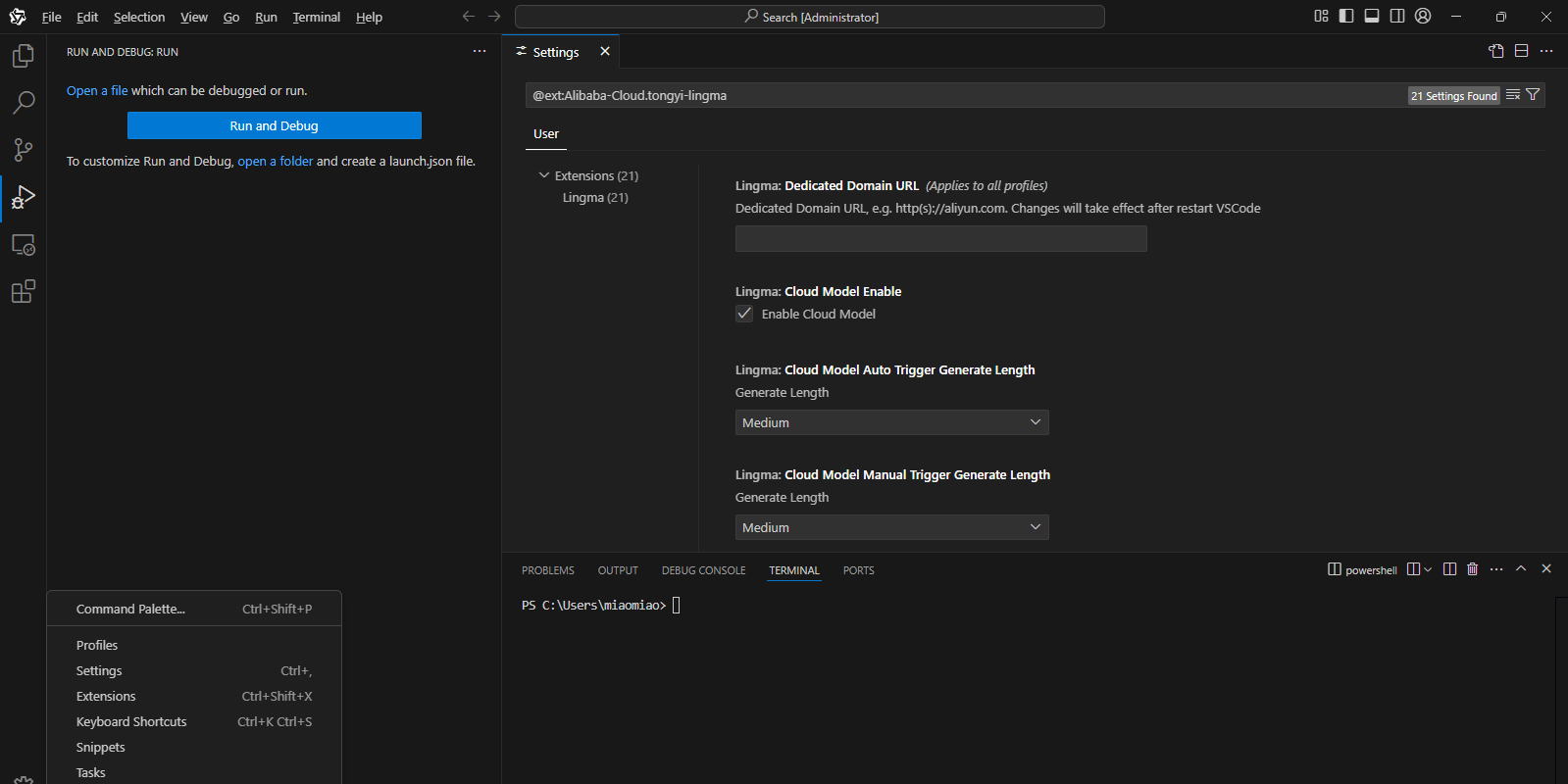The image size is (1568, 784).
Task: Click the Open Settings (JSON) icon
Action: tap(1495, 51)
